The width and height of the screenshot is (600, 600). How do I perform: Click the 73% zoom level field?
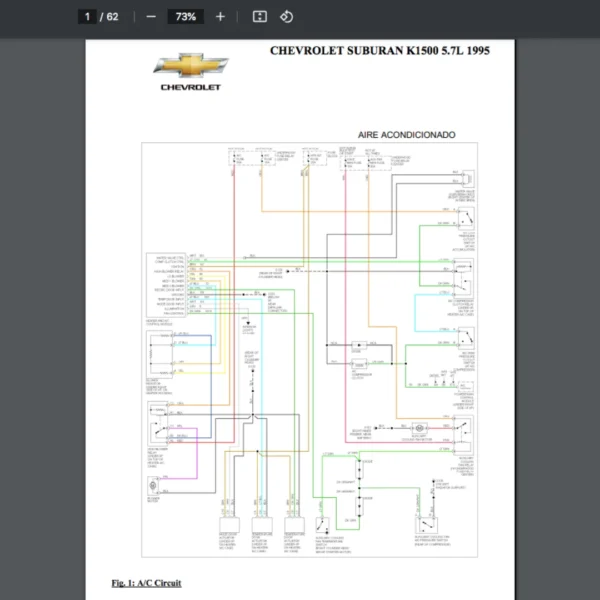click(x=186, y=17)
